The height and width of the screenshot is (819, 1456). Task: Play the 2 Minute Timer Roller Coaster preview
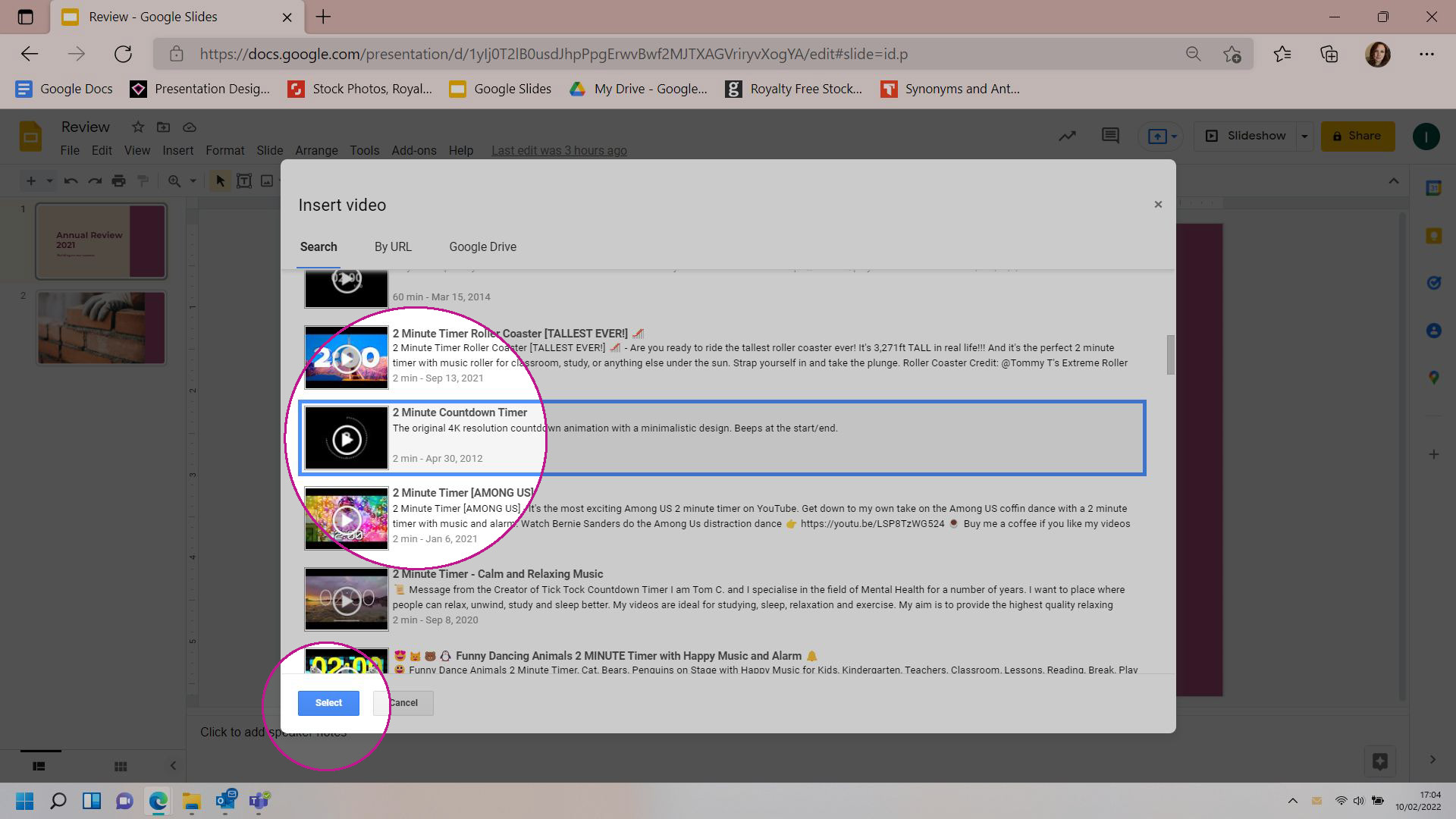[346, 357]
